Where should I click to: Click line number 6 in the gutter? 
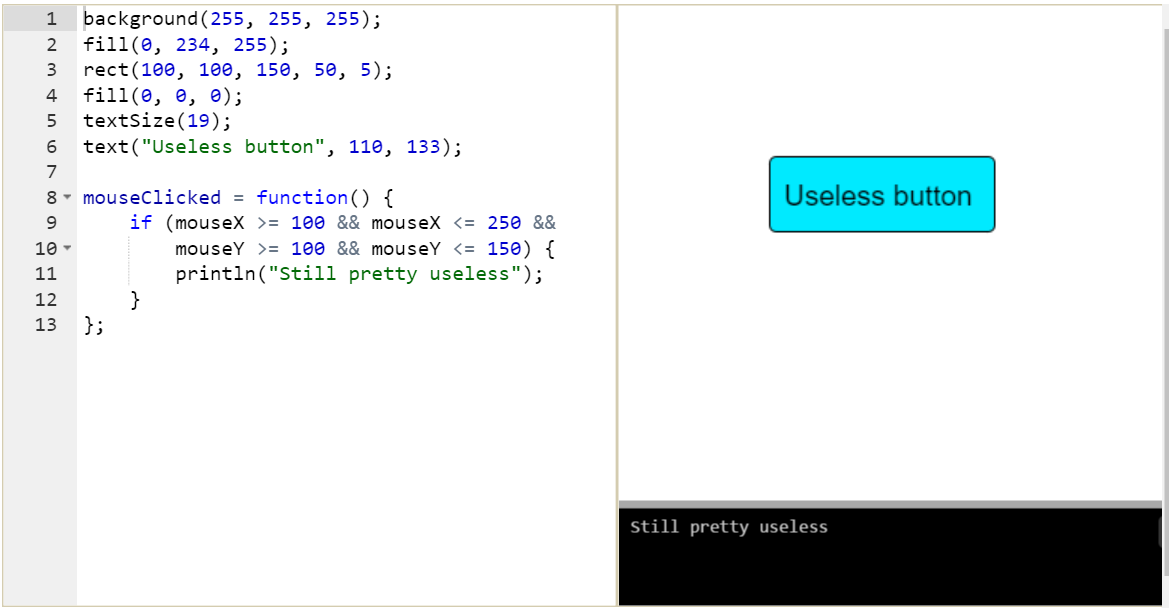pyautogui.click(x=51, y=147)
